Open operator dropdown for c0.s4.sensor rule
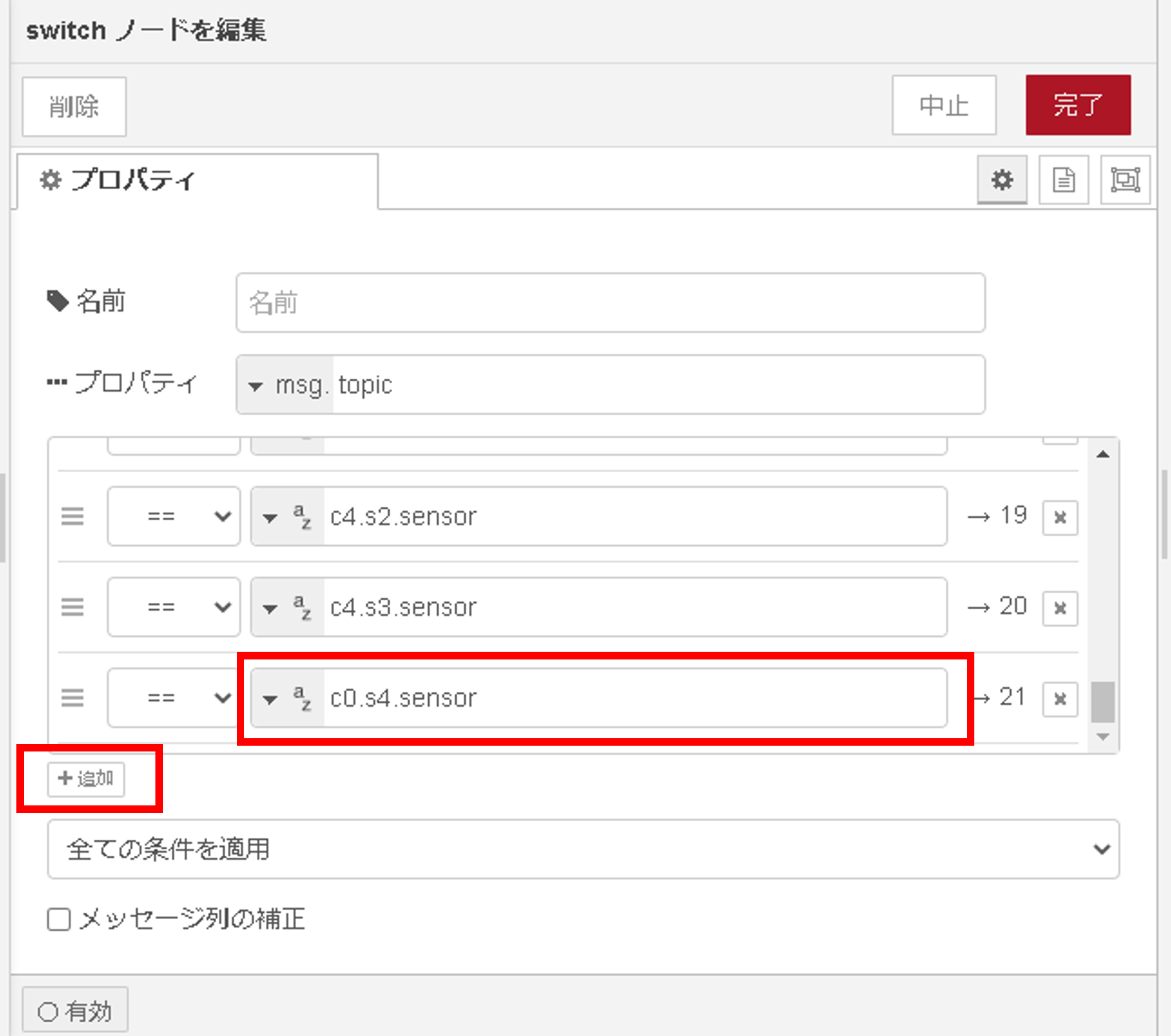Viewport: 1171px width, 1036px height. pyautogui.click(x=173, y=698)
